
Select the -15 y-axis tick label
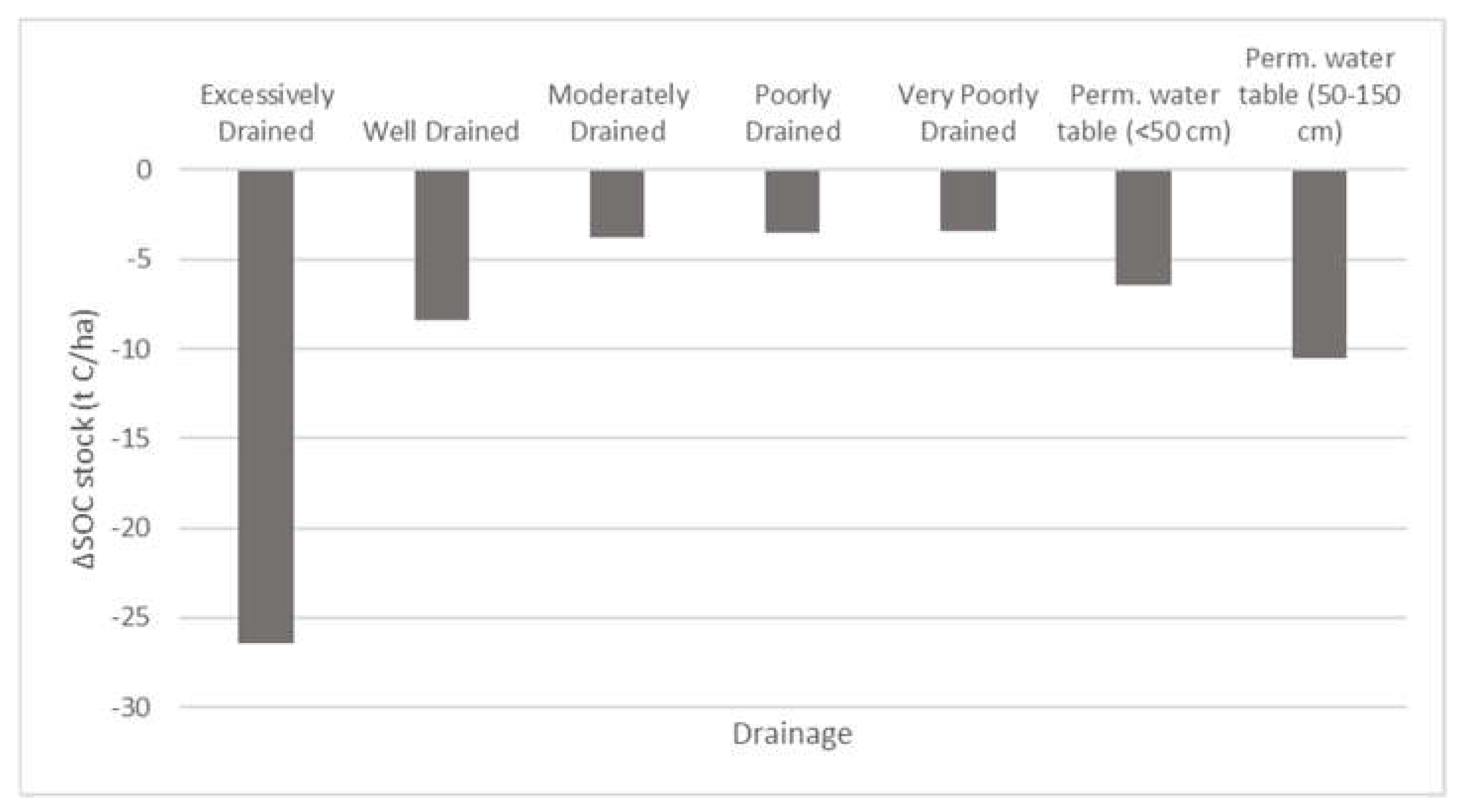click(132, 439)
